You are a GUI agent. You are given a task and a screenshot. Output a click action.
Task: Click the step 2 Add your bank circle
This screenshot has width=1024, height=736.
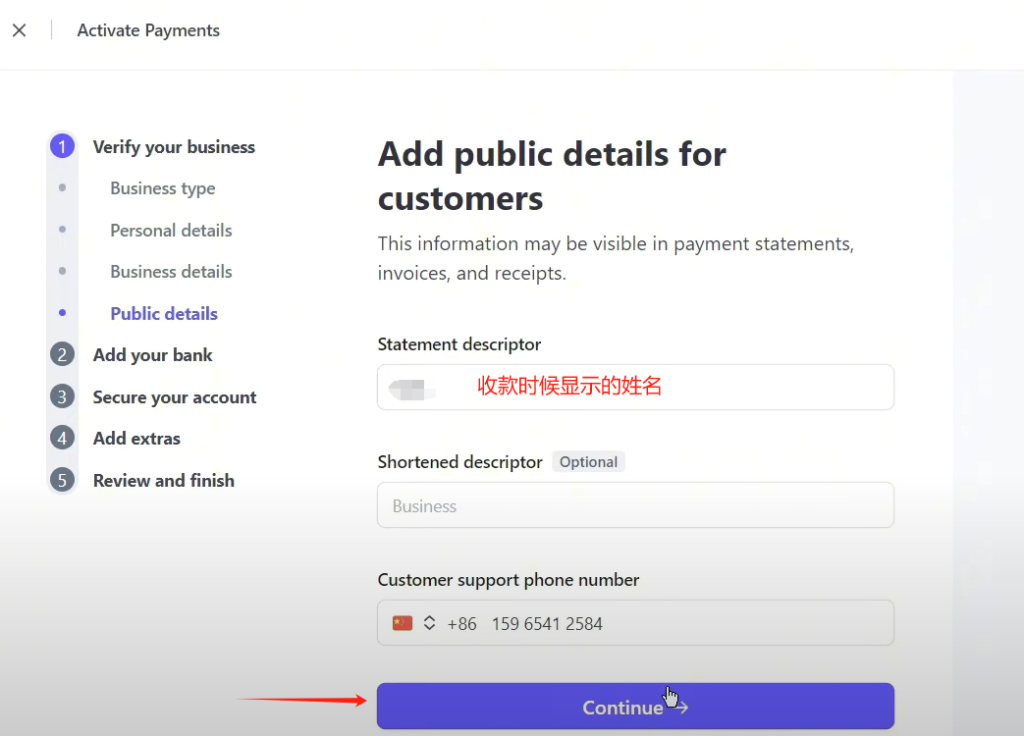tap(62, 355)
